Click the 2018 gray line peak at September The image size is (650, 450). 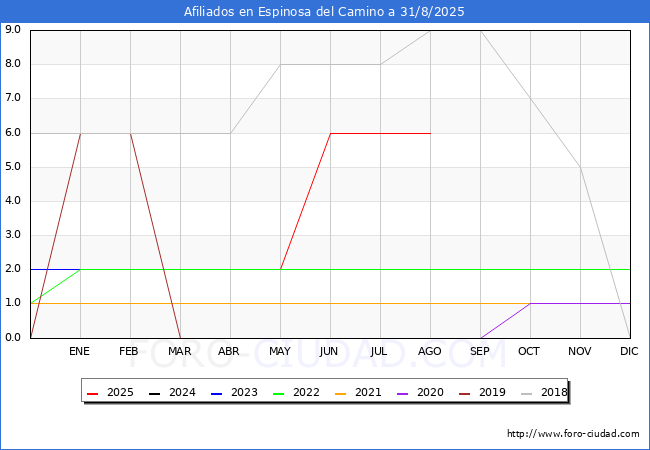click(480, 31)
